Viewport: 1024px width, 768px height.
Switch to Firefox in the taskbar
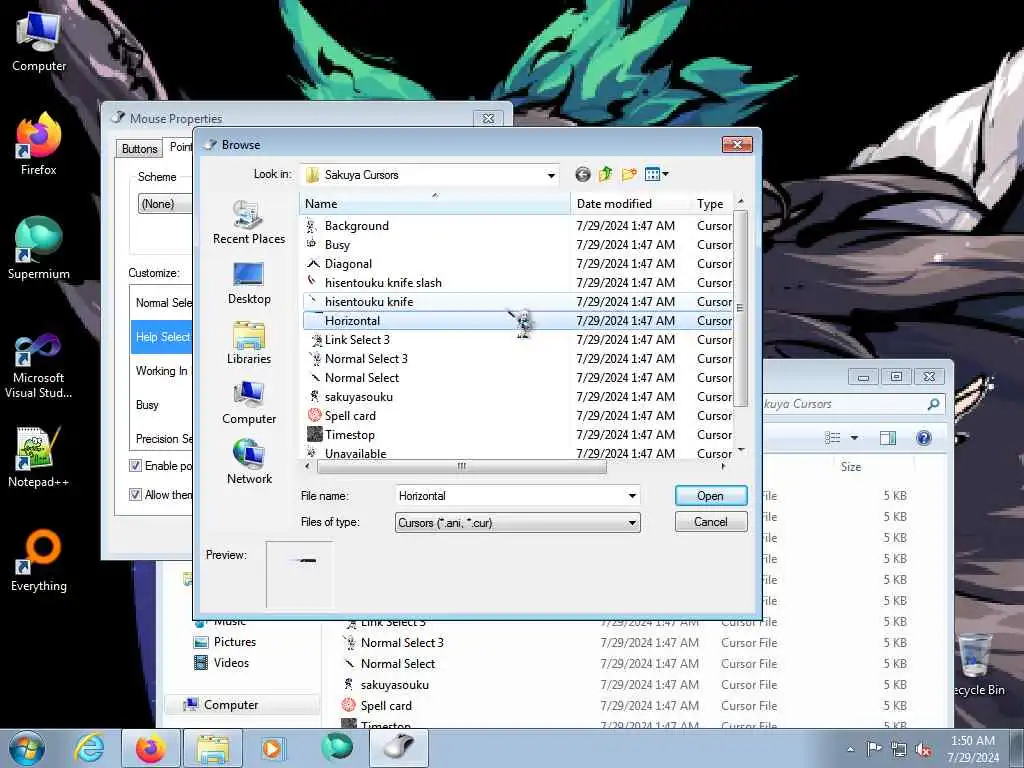coord(151,748)
